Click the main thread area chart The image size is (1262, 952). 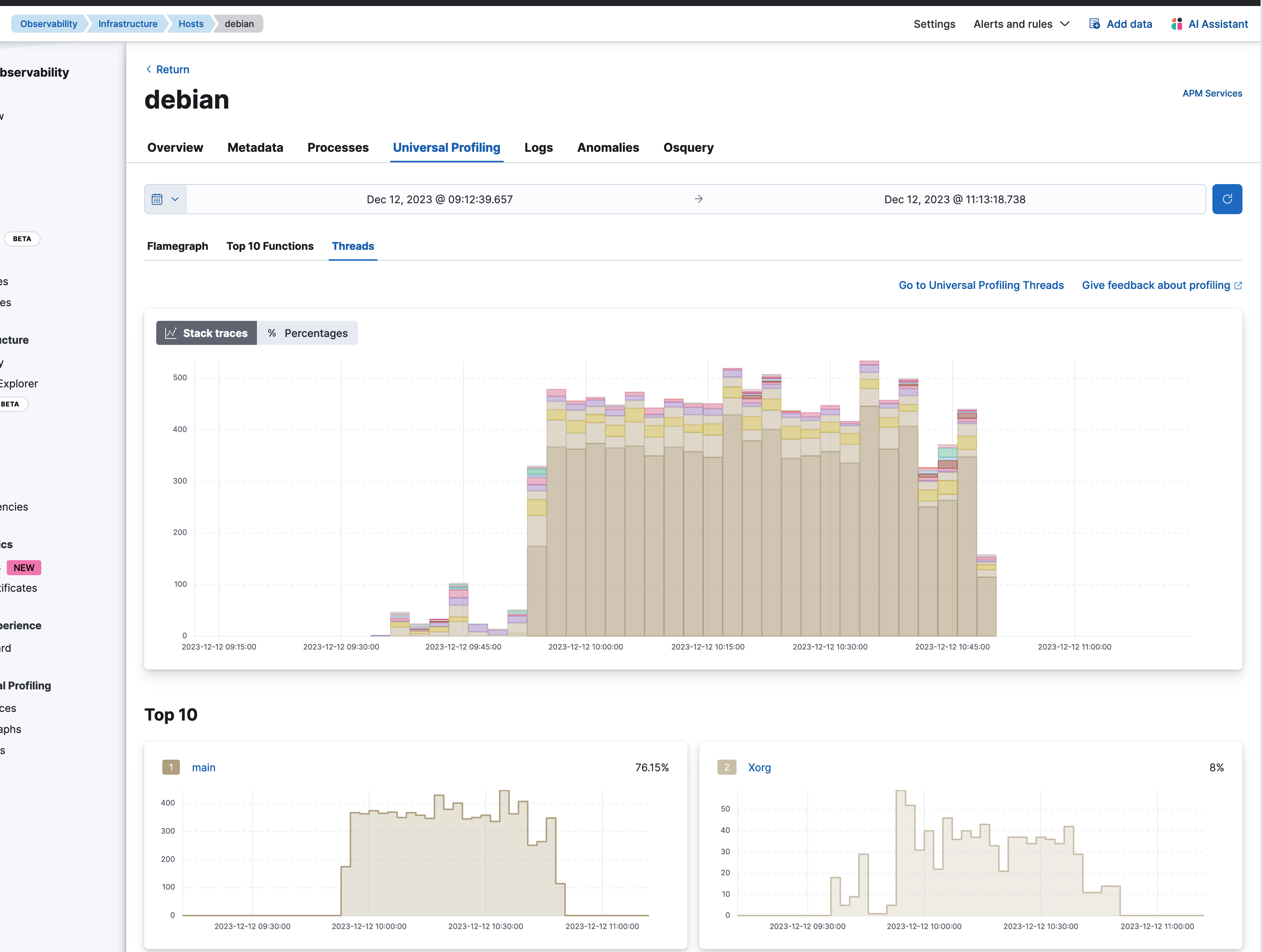[415, 853]
